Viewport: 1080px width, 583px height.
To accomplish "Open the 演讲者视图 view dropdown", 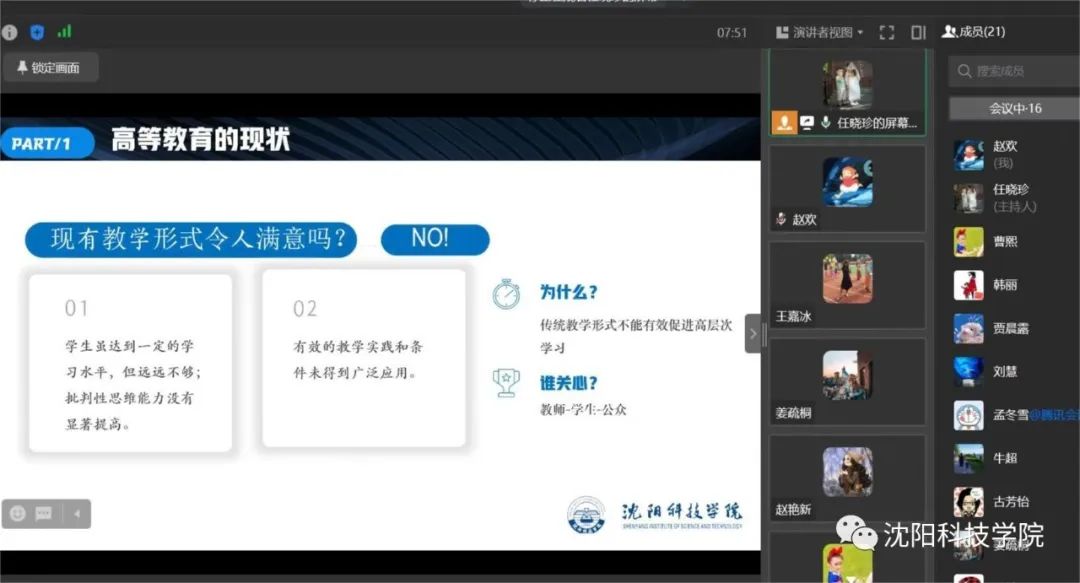I will tap(820, 32).
